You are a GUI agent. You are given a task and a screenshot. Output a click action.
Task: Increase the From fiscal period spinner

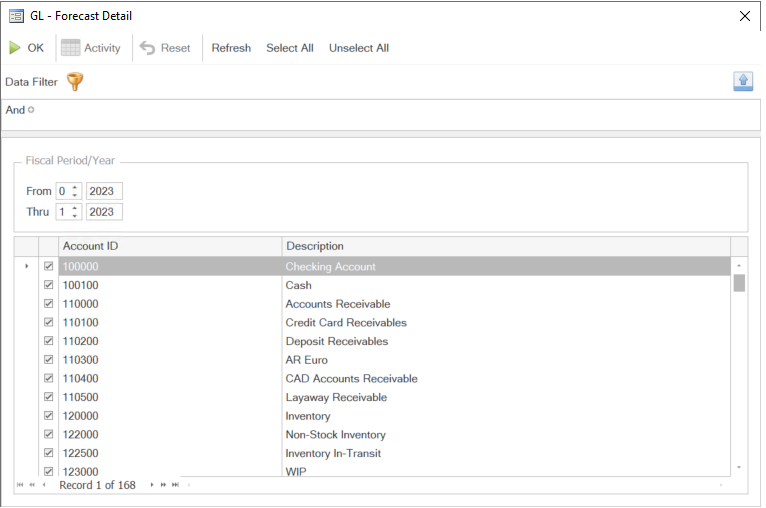click(75, 187)
